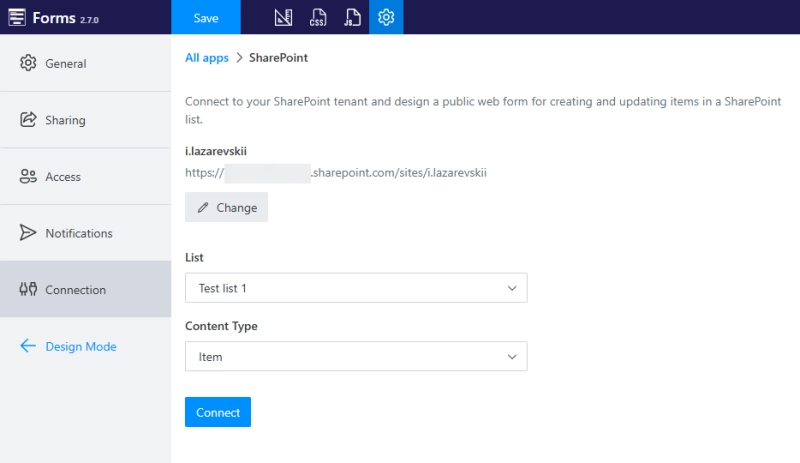Click the List field label

click(194, 257)
